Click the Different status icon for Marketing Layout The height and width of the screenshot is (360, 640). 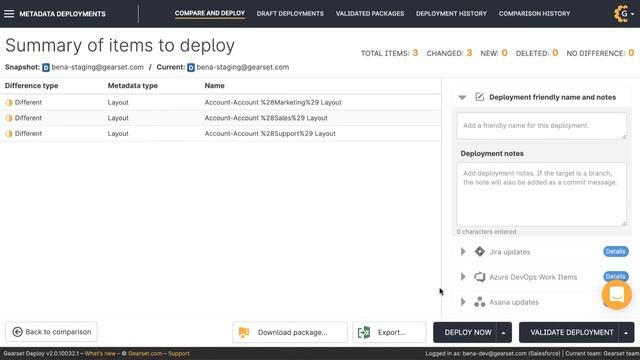point(9,102)
